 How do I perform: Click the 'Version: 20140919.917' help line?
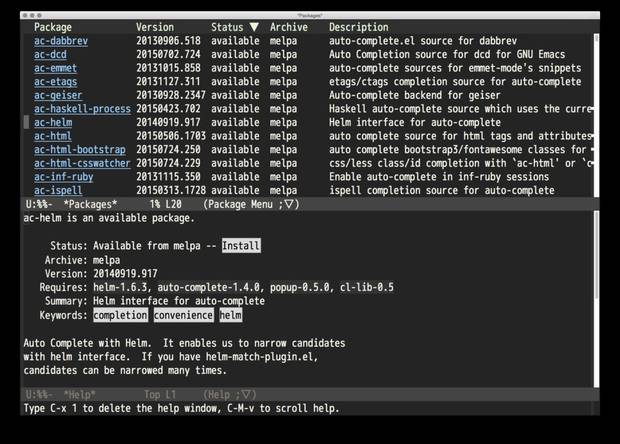[x=101, y=274]
